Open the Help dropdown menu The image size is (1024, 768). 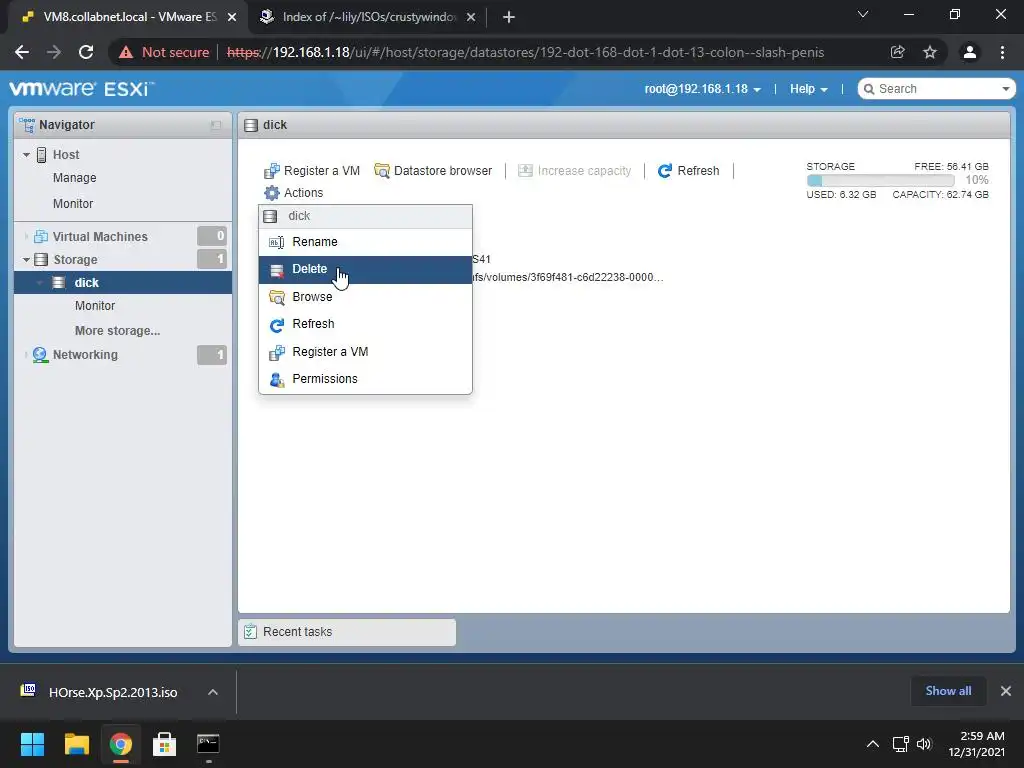[x=808, y=89]
